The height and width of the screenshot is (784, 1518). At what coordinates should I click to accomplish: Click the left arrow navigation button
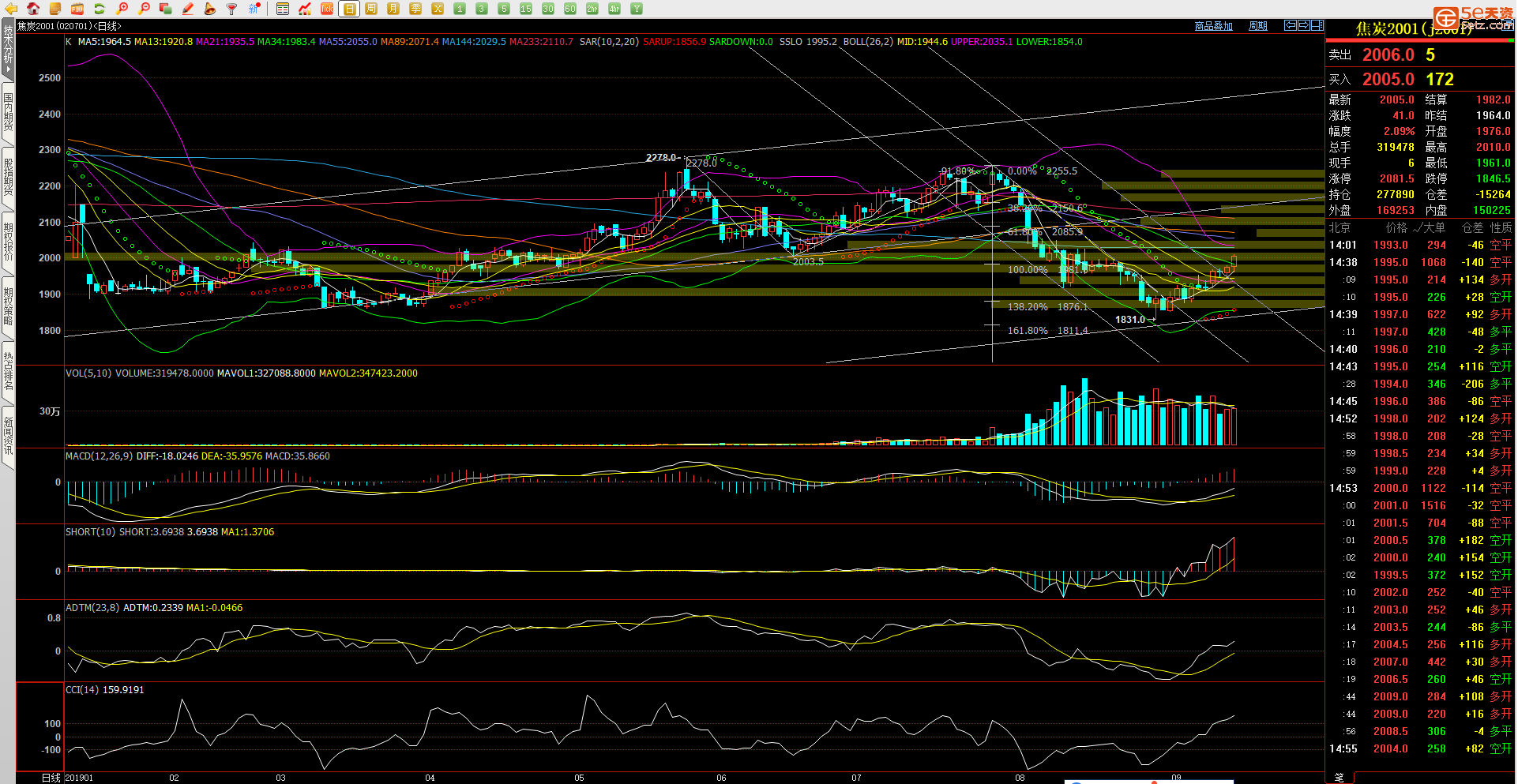[x=1291, y=25]
